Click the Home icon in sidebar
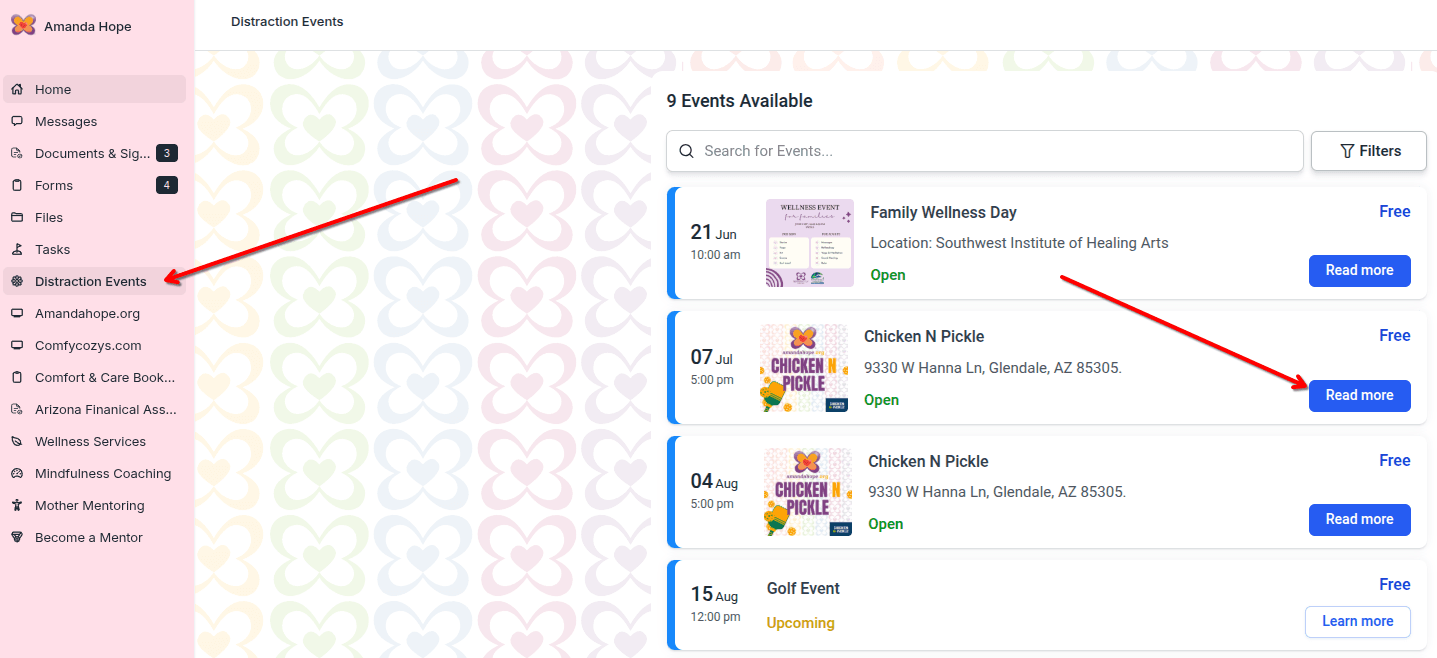The image size is (1437, 658). (x=17, y=89)
